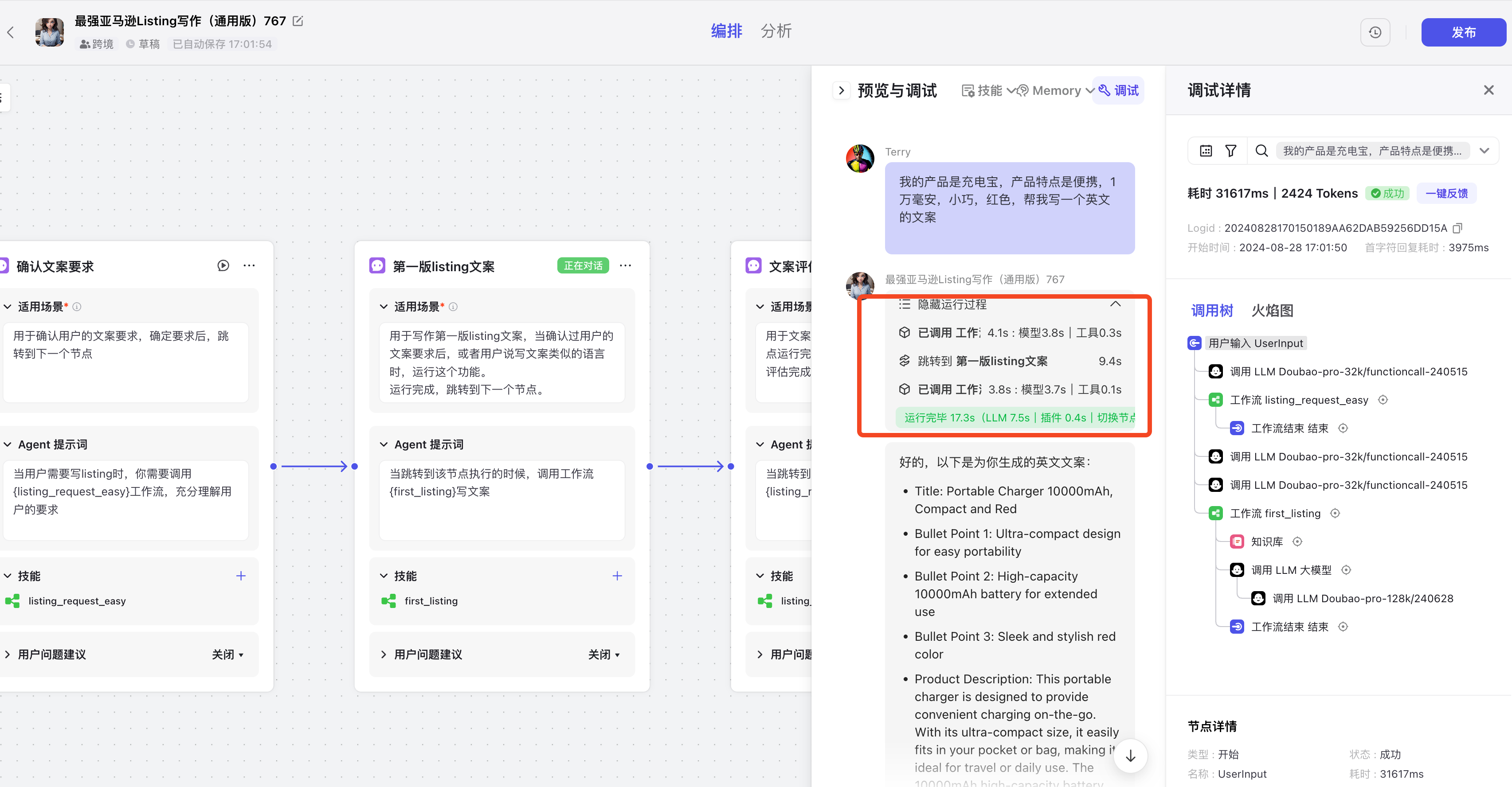Switch to the 编排 tab

point(727,31)
